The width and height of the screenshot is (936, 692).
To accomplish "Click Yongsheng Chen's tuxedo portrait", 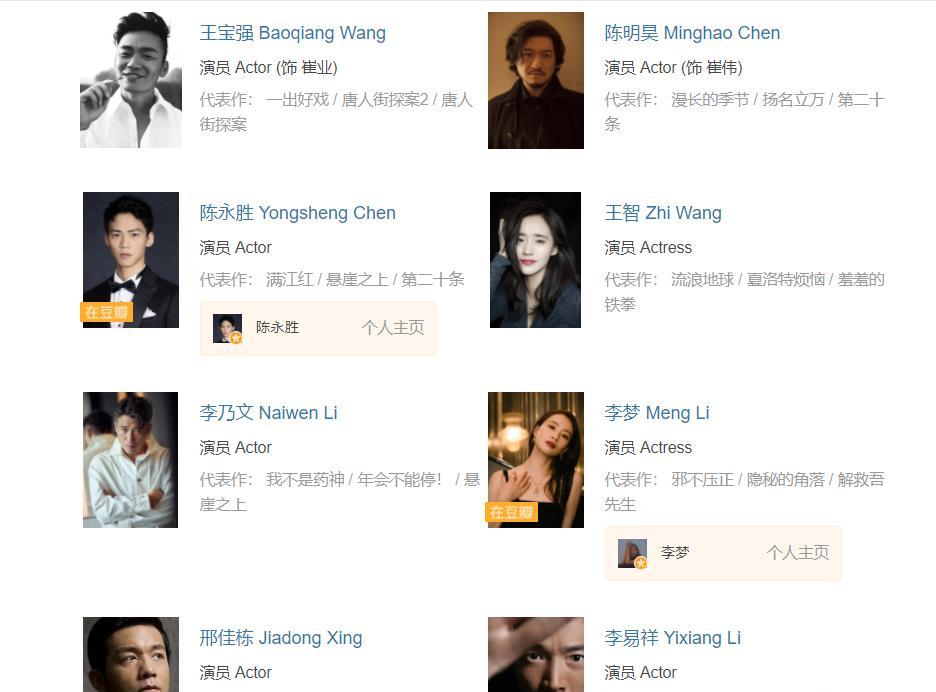I will [131, 260].
